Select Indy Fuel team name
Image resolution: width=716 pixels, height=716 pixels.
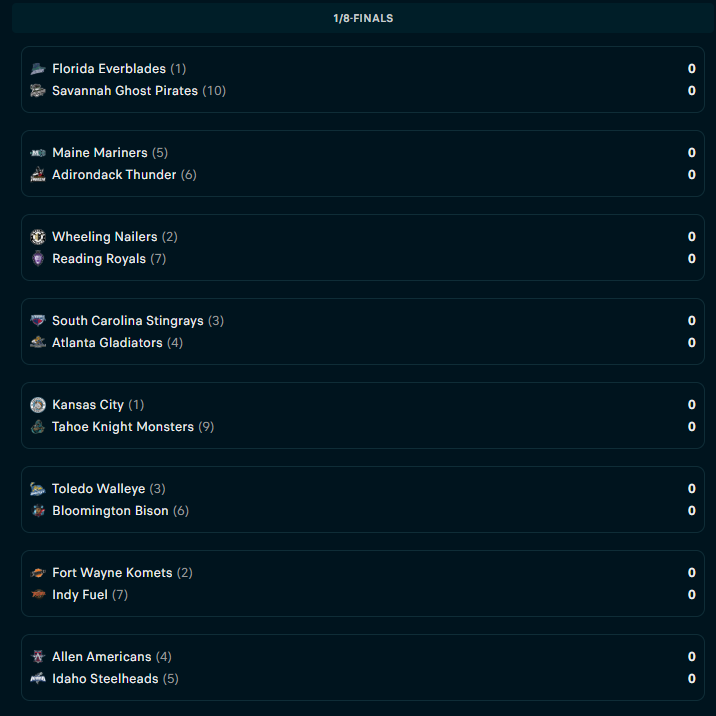pos(79,595)
